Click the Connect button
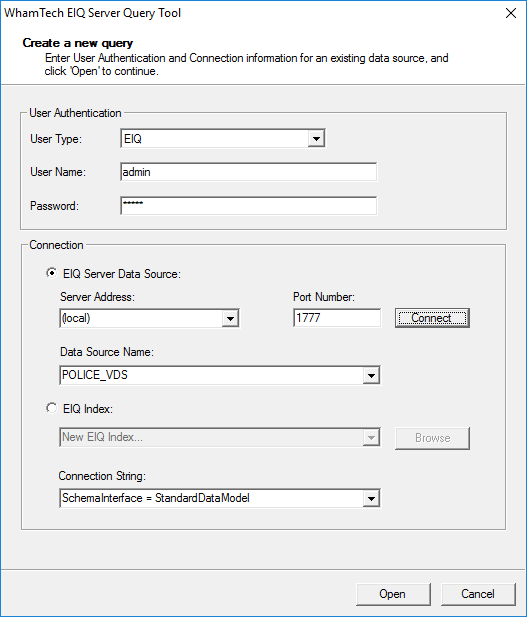Screen dimensions: 527x617 pyautogui.click(x=432, y=318)
